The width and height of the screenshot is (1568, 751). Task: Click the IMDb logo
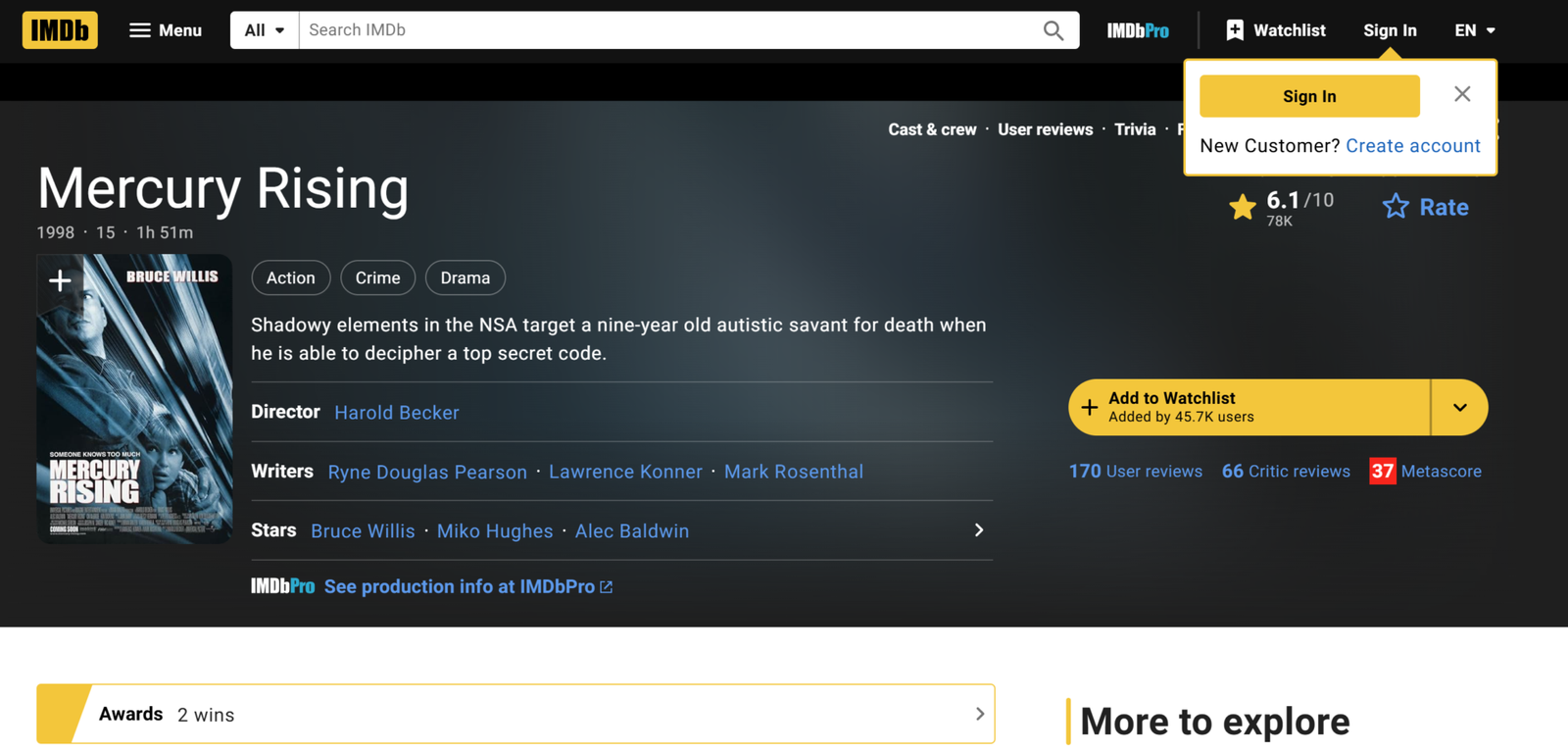pyautogui.click(x=60, y=30)
